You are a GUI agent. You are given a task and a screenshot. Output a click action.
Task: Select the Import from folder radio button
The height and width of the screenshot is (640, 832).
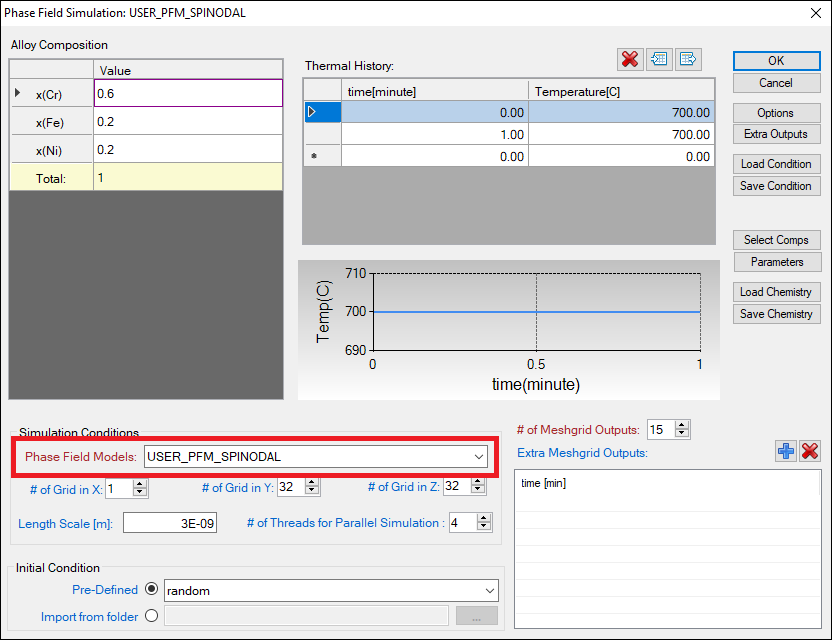[152, 616]
